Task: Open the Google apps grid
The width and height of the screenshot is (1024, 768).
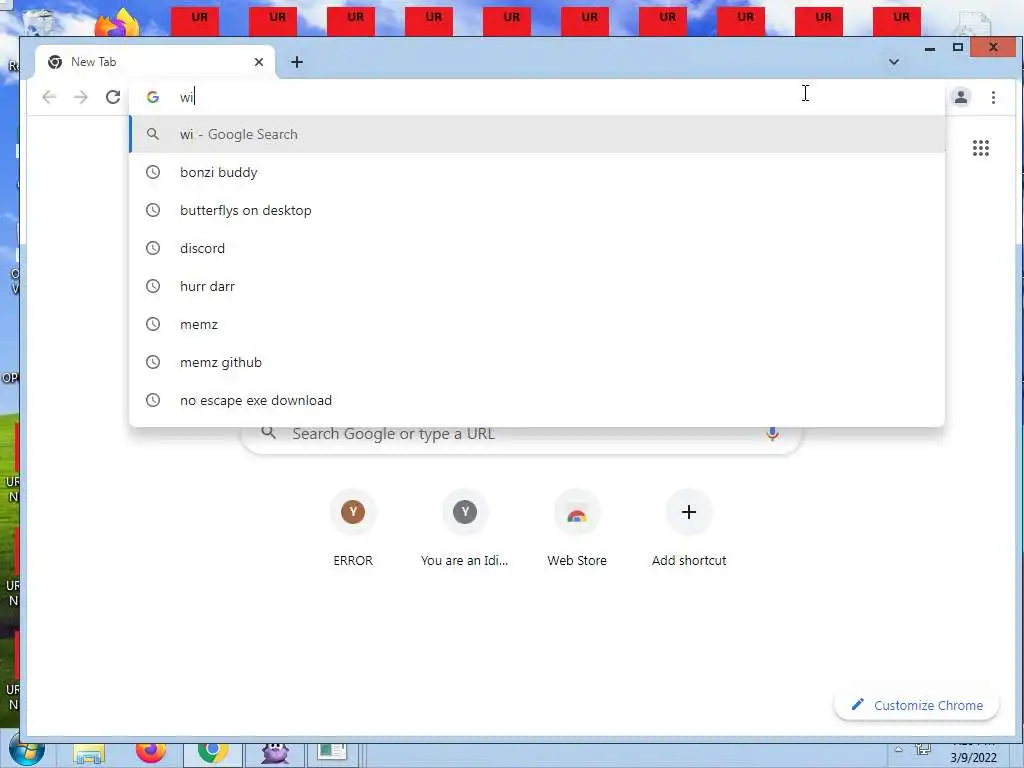Action: click(981, 148)
